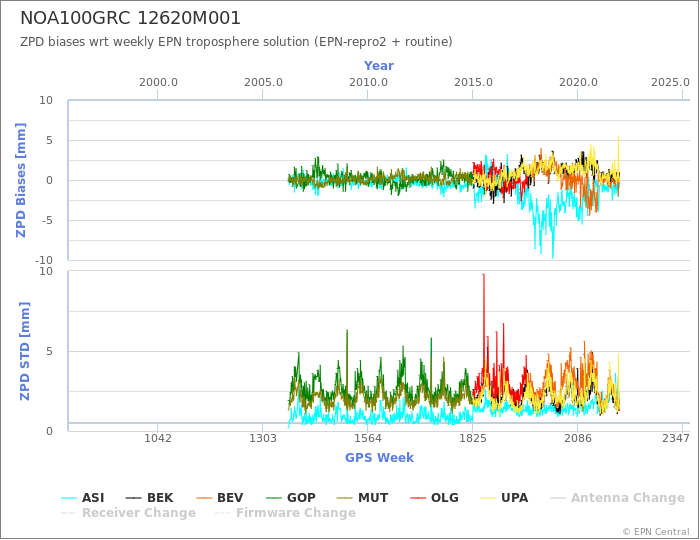The width and height of the screenshot is (700, 540).
Task: Toggle the ASI series in the legend
Action: click(x=83, y=498)
